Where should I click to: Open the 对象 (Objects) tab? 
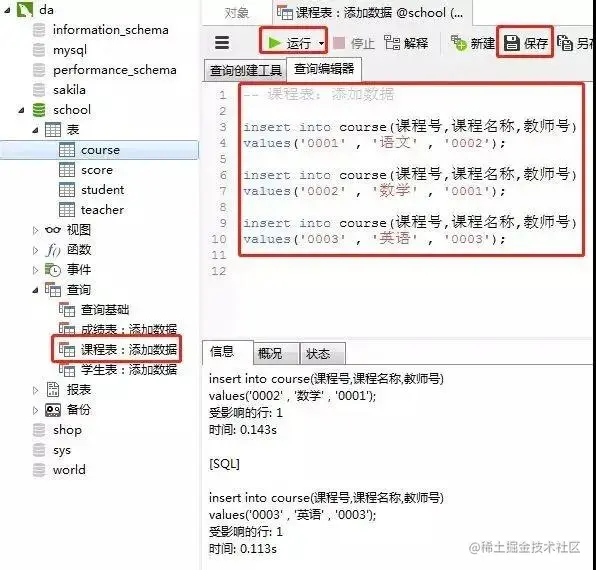(x=236, y=13)
